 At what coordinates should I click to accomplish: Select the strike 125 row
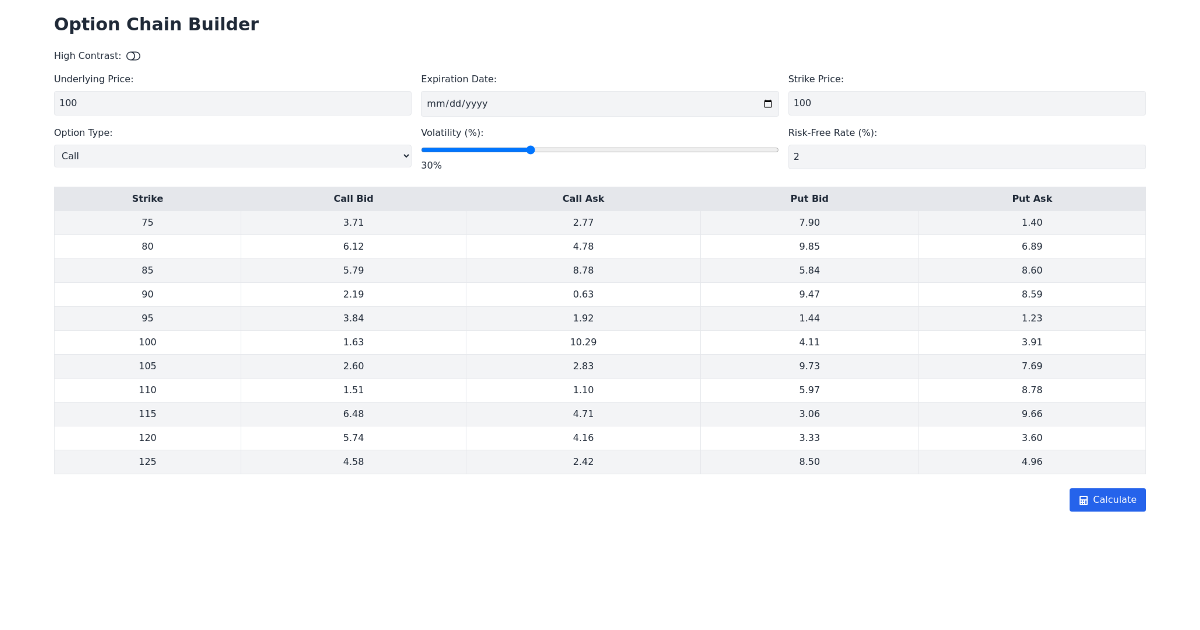[147, 462]
